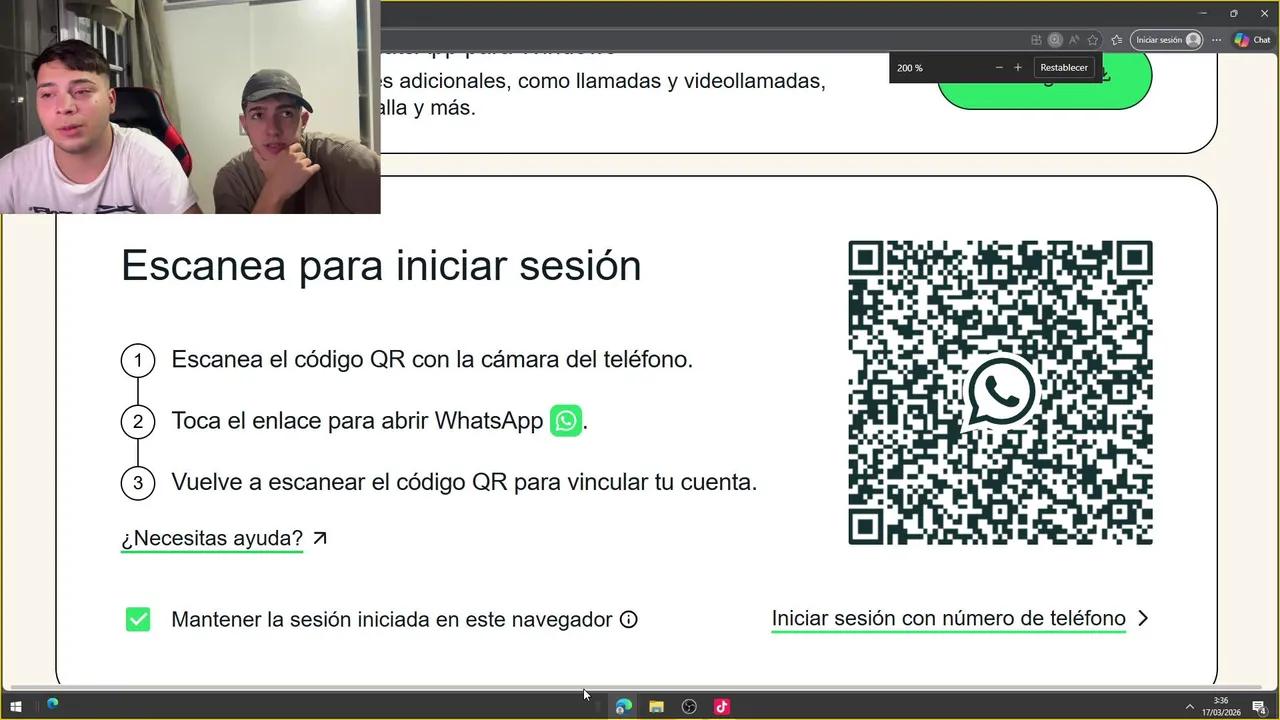Open the Windows Start button
1280x720 pixels.
click(x=16, y=706)
